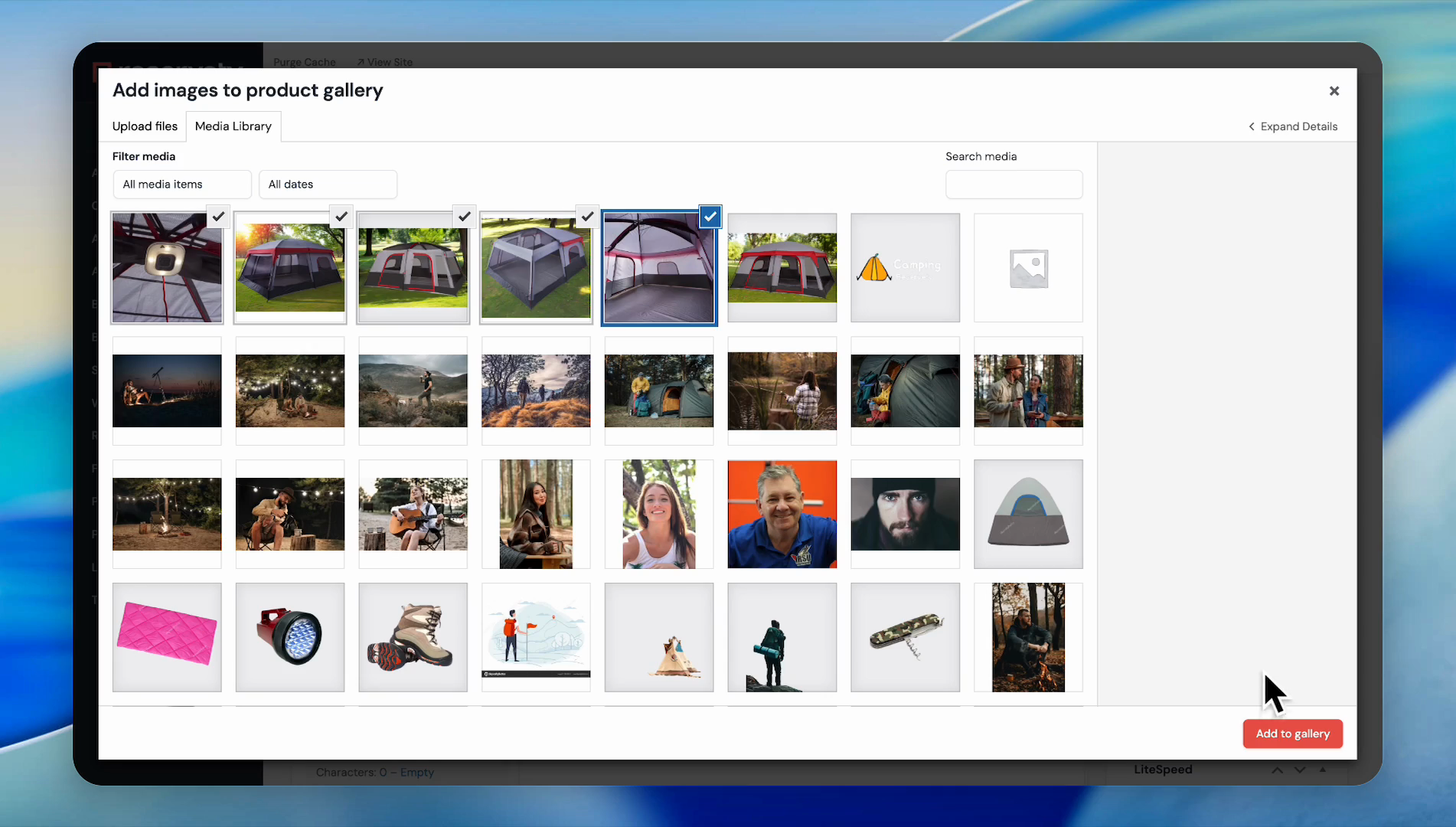
Task: Choose the small teepee tent image
Action: 659,637
